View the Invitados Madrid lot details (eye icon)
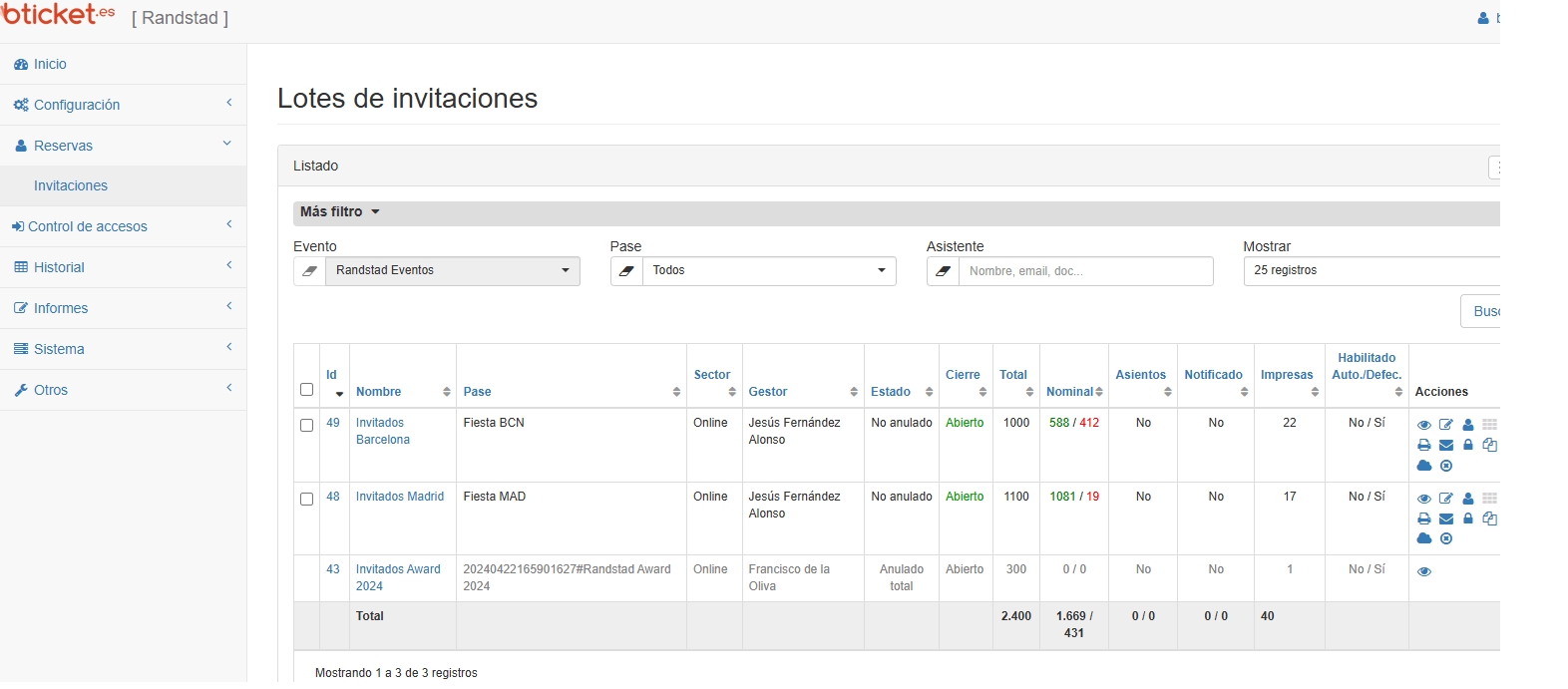The image size is (1568, 689). [1424, 499]
